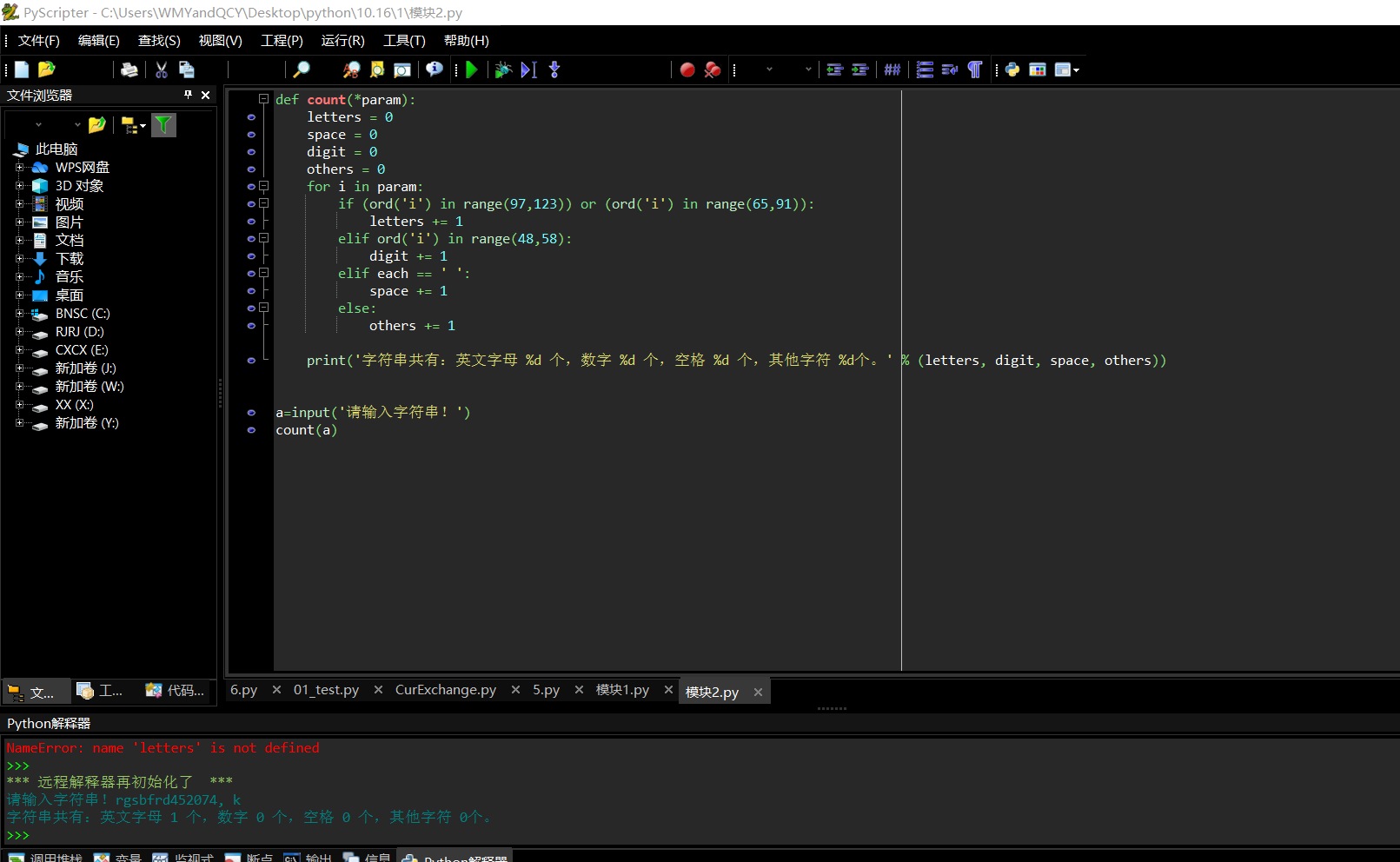Open the 工具(T) menu

click(404, 41)
